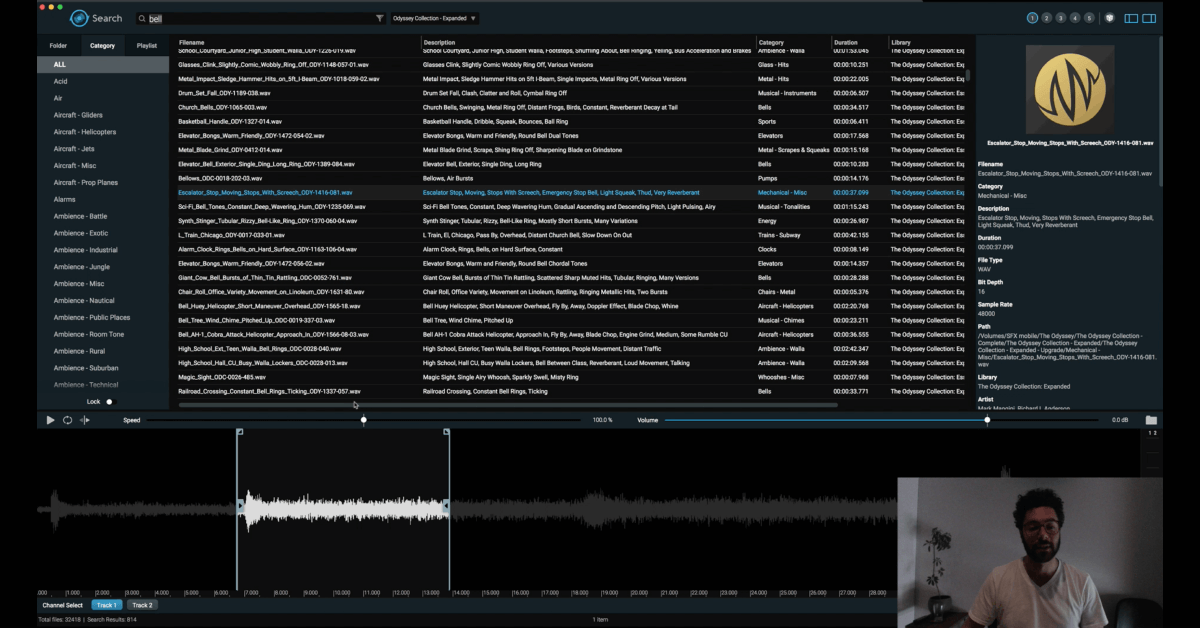Viewport: 1200px width, 628px height.
Task: Toggle the left sidebar panel layout icon
Action: coord(1132,18)
